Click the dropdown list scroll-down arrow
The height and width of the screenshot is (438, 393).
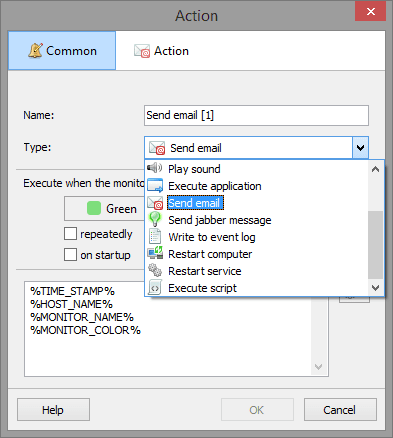(x=376, y=287)
